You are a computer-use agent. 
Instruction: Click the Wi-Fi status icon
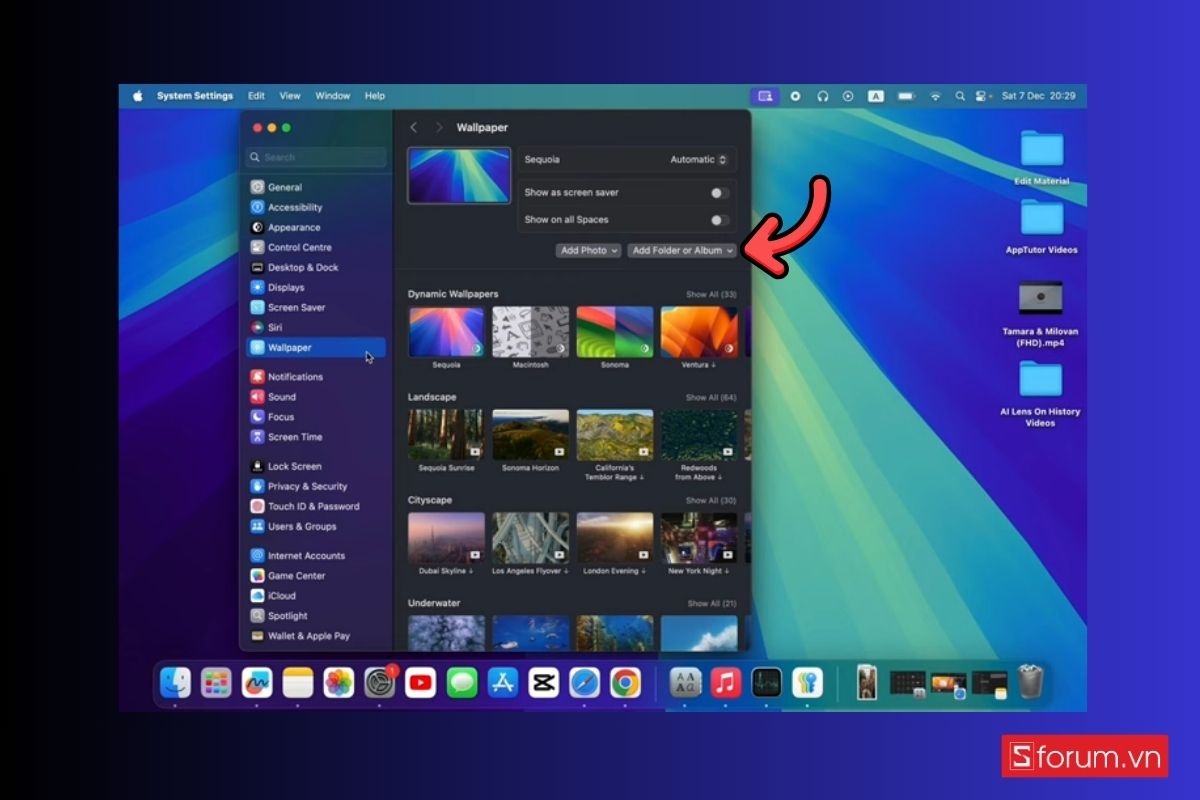point(935,96)
